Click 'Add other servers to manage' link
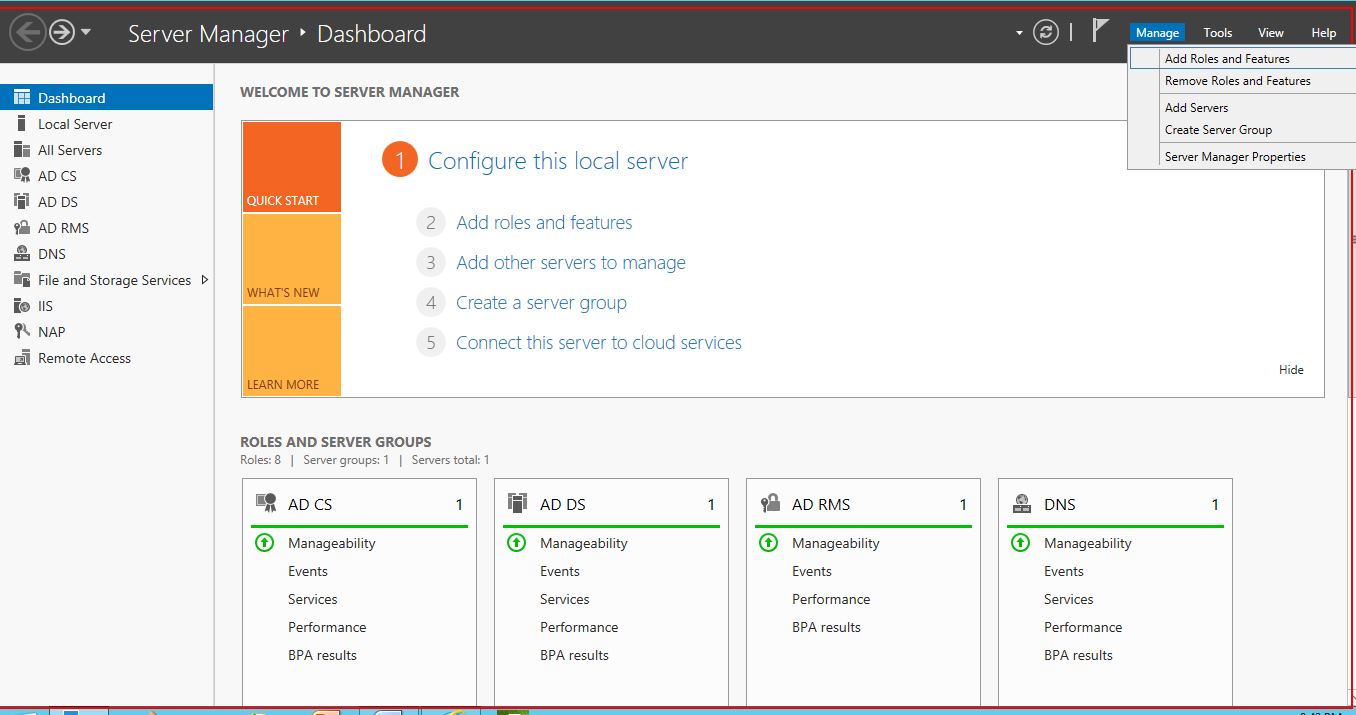The height and width of the screenshot is (715, 1356). 570,263
